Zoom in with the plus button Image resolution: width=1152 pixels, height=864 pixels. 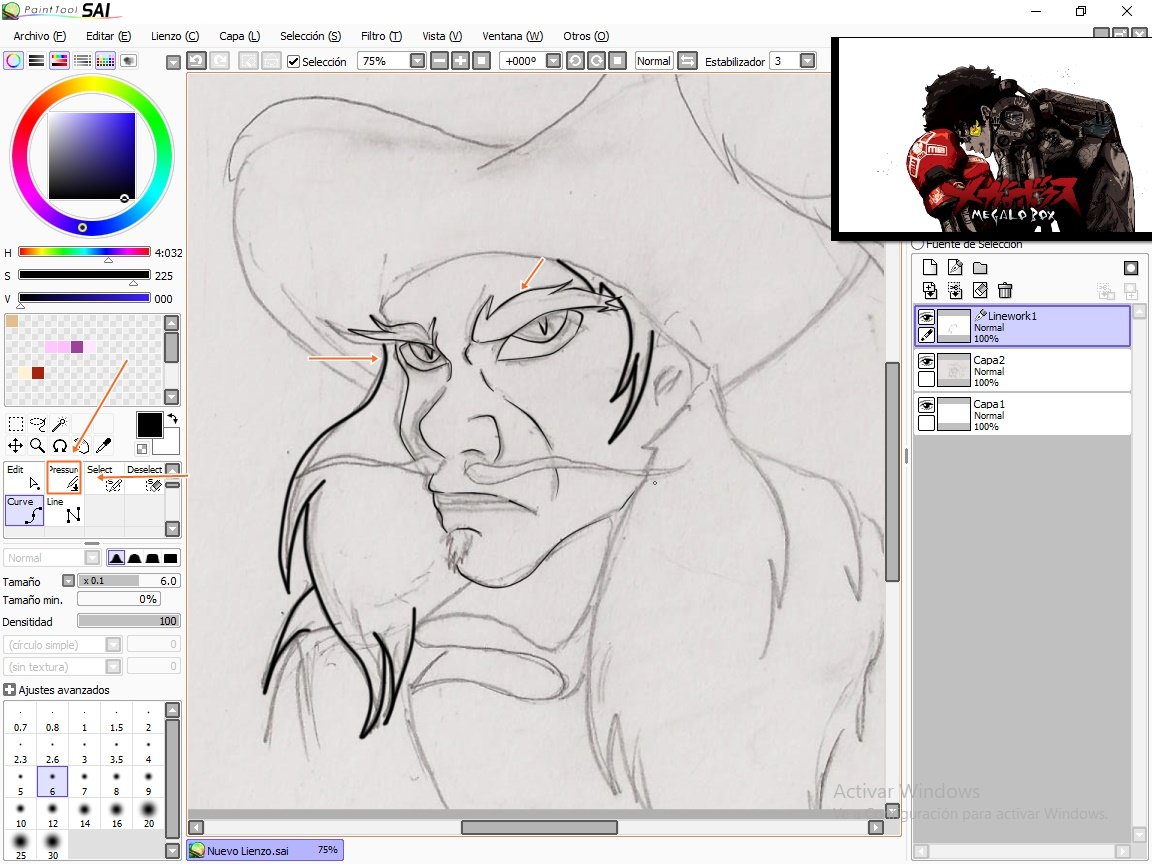pyautogui.click(x=460, y=61)
